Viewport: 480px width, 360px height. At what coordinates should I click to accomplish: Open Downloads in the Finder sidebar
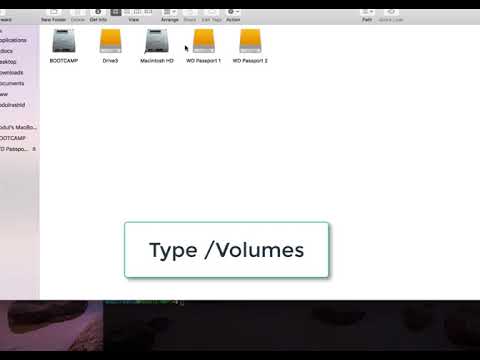pos(12,73)
